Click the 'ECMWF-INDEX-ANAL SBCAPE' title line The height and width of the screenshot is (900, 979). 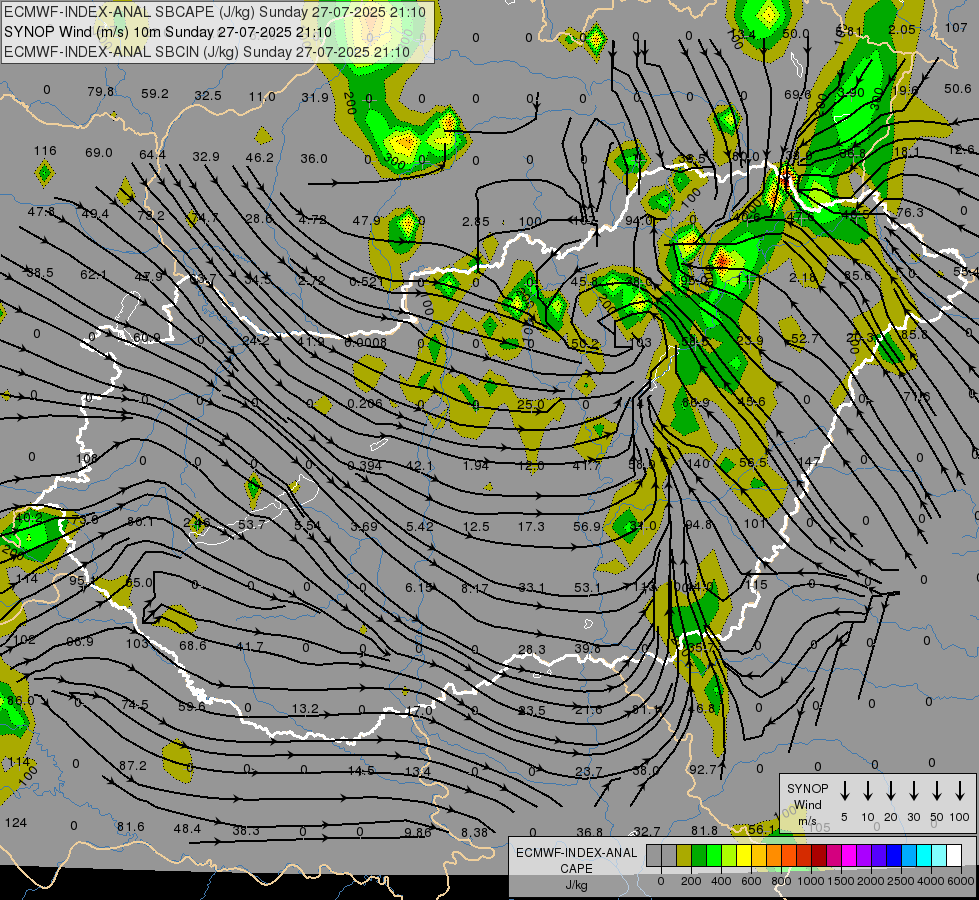[x=215, y=12]
